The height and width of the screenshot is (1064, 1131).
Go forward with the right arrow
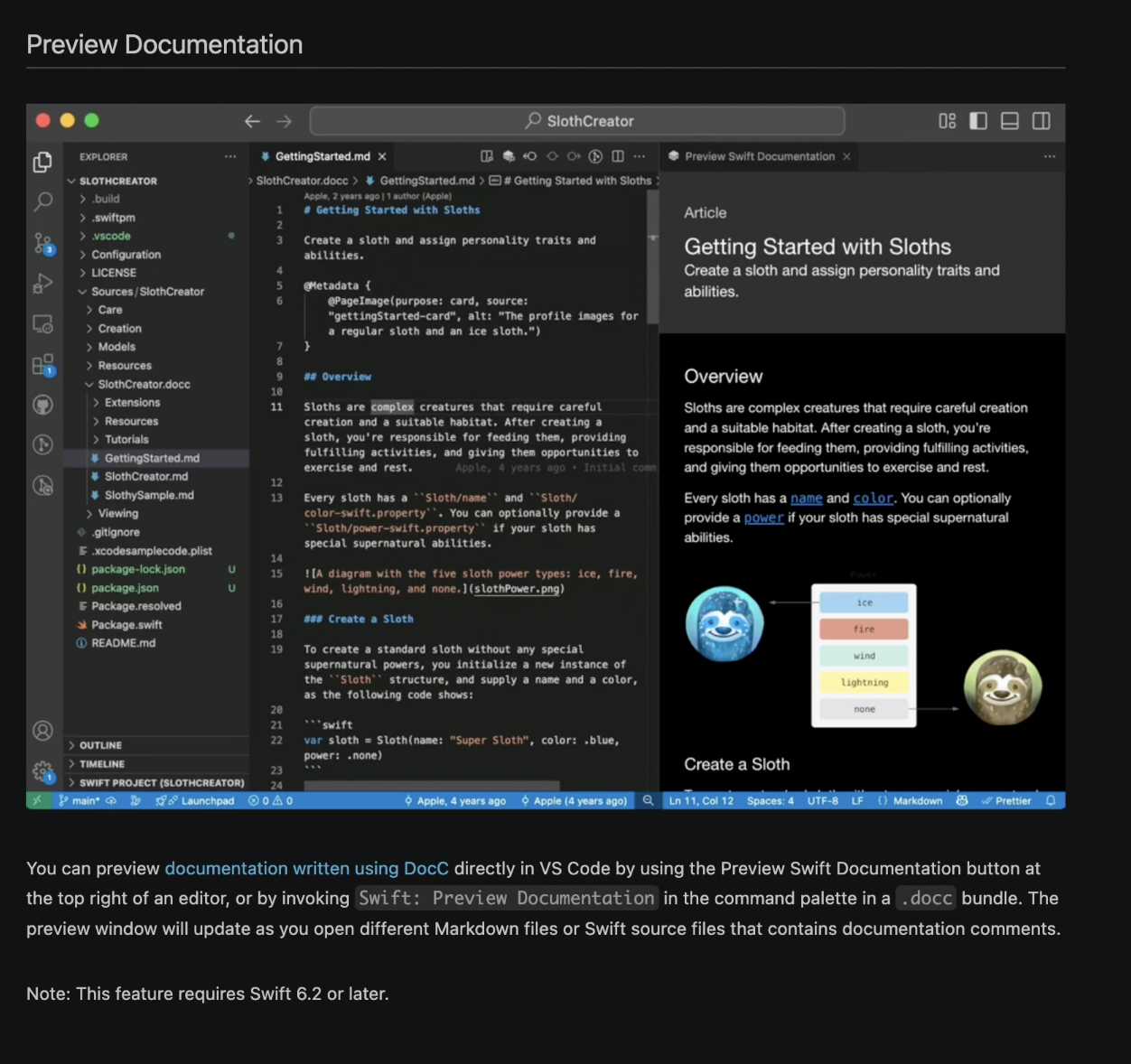[x=284, y=121]
